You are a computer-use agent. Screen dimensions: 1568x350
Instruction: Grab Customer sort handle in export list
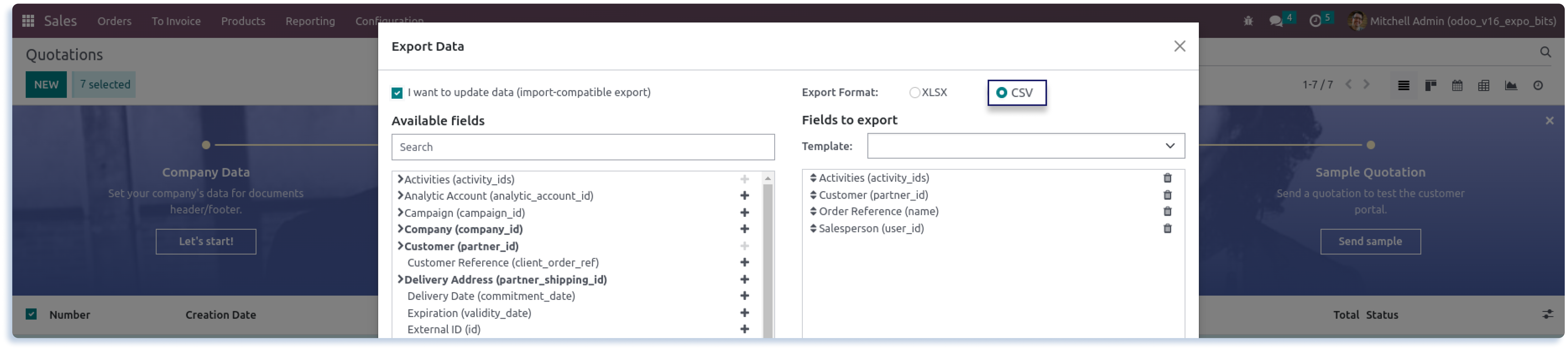[x=813, y=195]
